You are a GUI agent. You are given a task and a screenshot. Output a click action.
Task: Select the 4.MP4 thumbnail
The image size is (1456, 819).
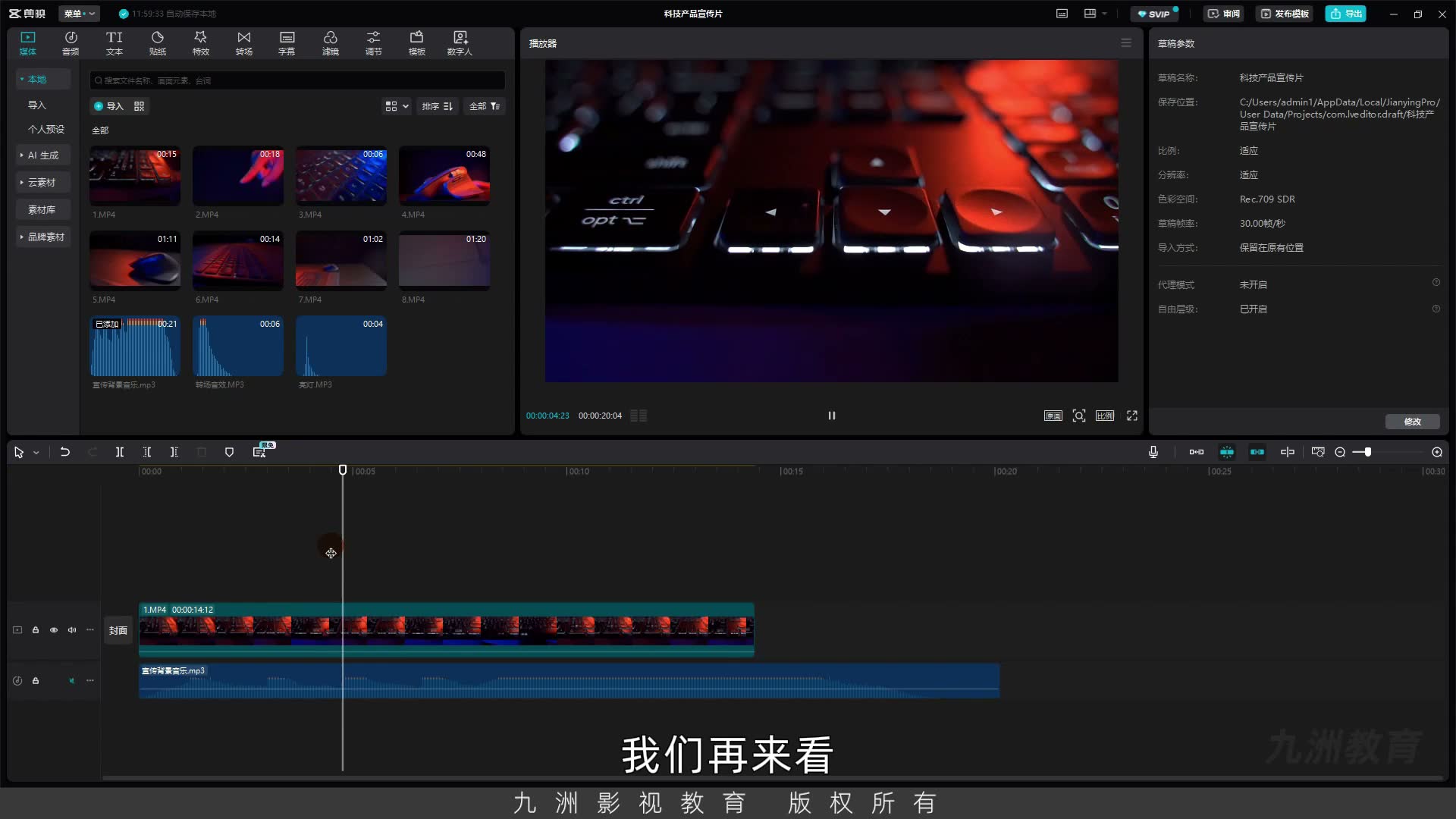444,176
